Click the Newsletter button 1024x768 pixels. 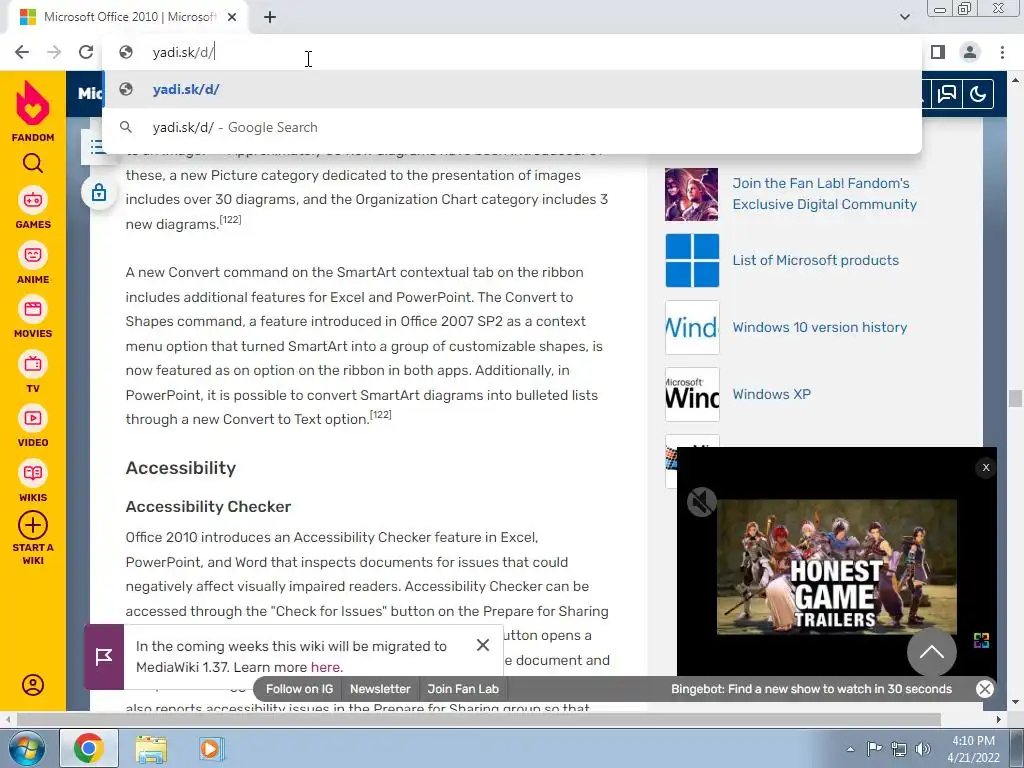380,689
